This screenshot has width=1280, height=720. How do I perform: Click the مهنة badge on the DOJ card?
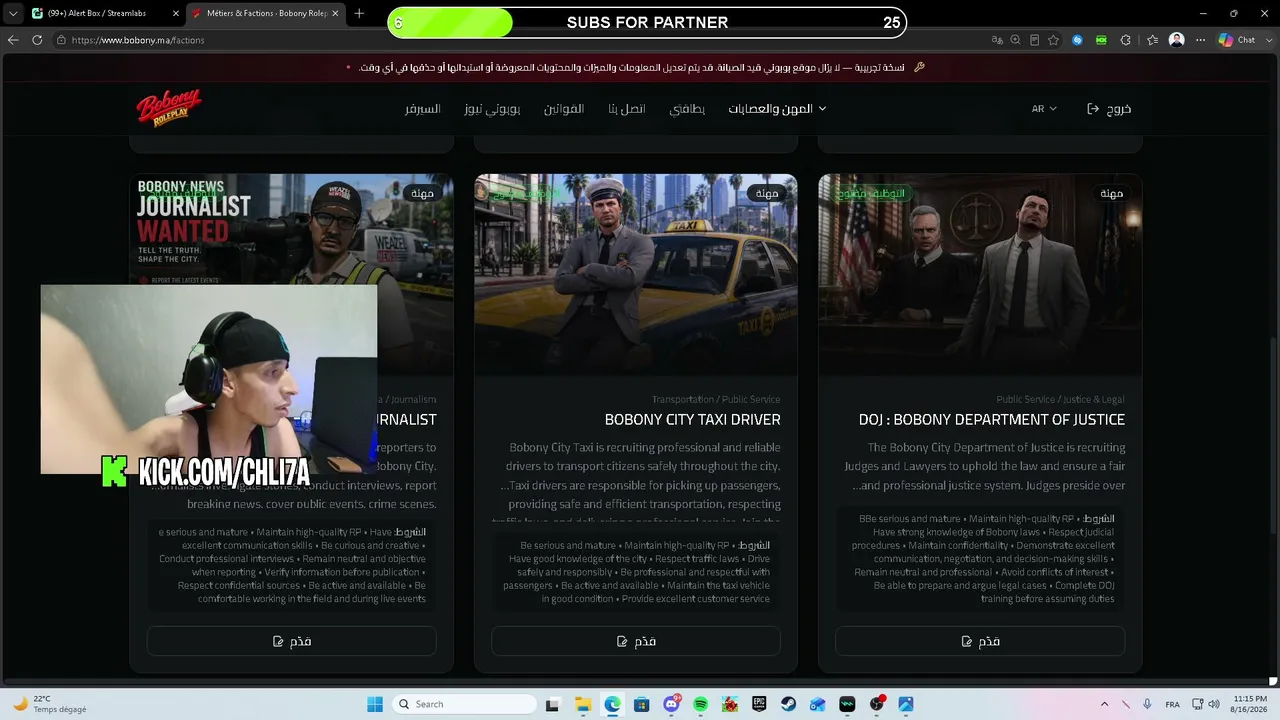coord(1111,193)
